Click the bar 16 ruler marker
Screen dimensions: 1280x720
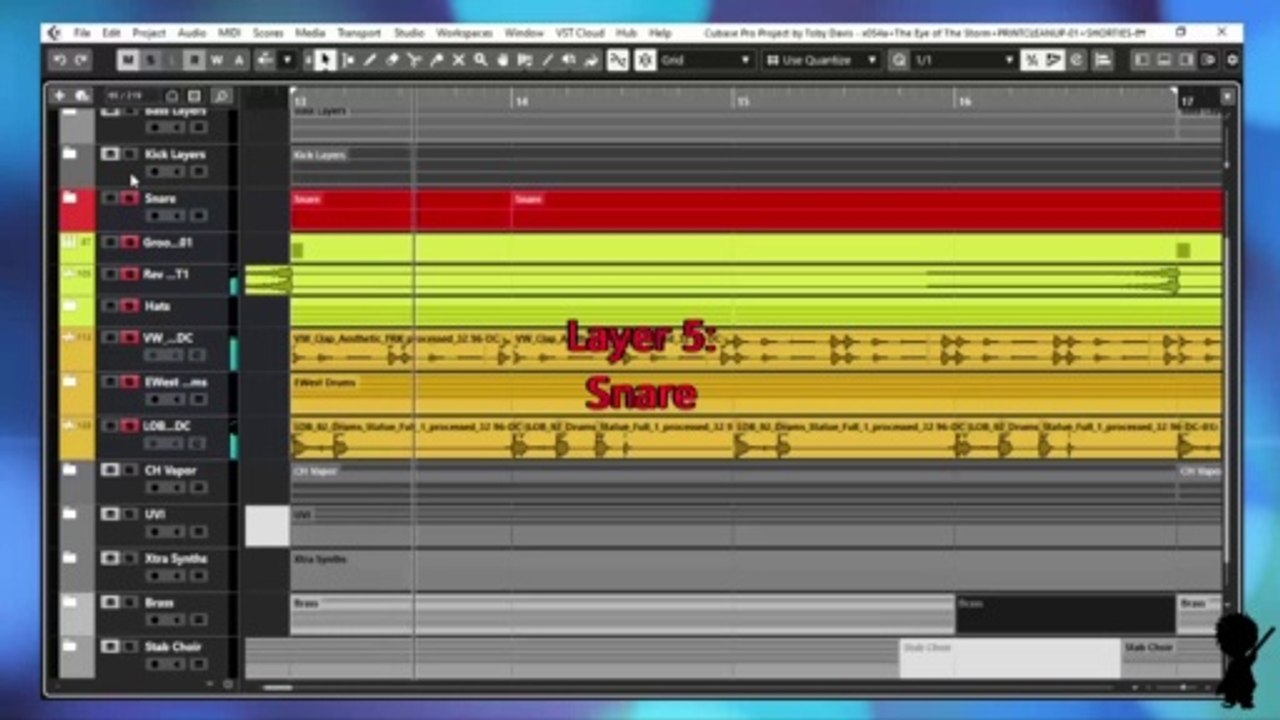[x=963, y=101]
